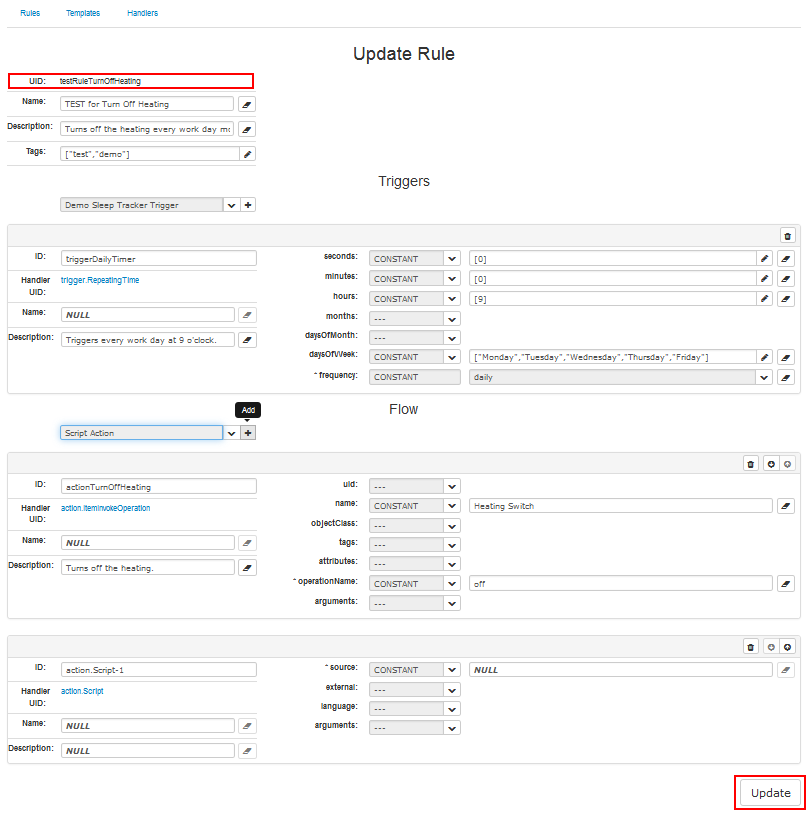The image size is (808, 814).
Task: Move actionTurnOffHeating action down
Action: [x=769, y=464]
